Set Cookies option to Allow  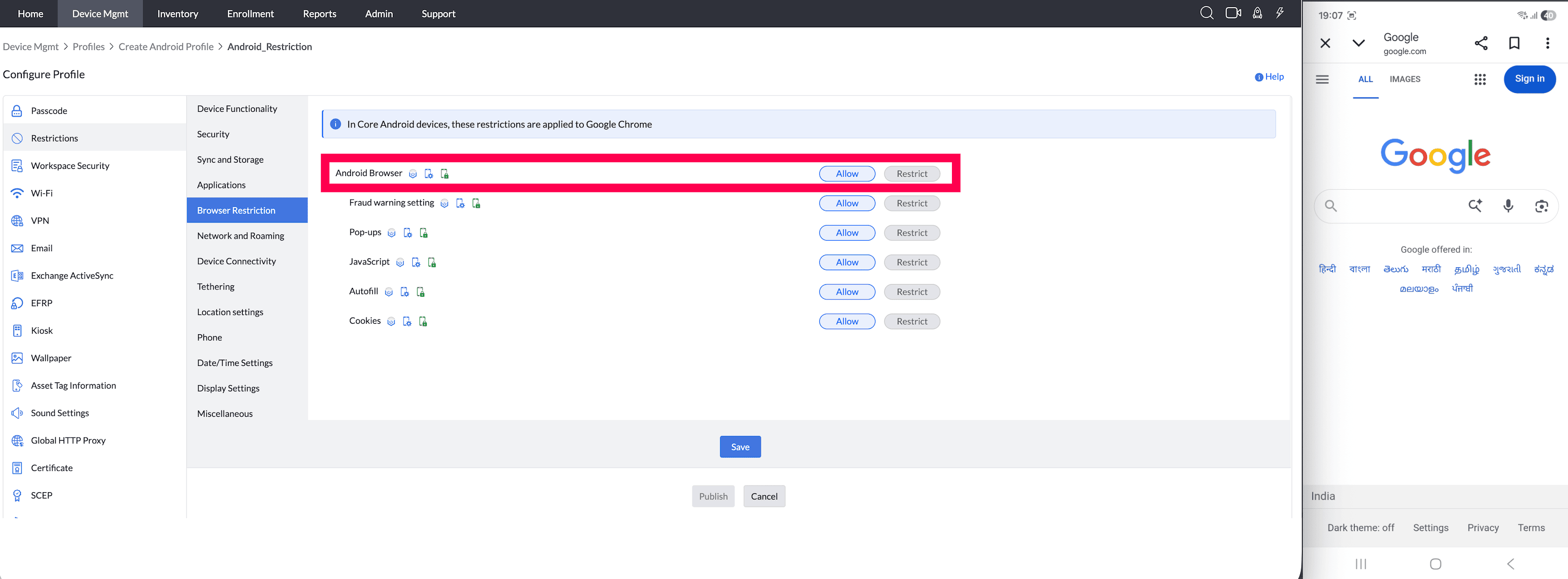click(847, 321)
